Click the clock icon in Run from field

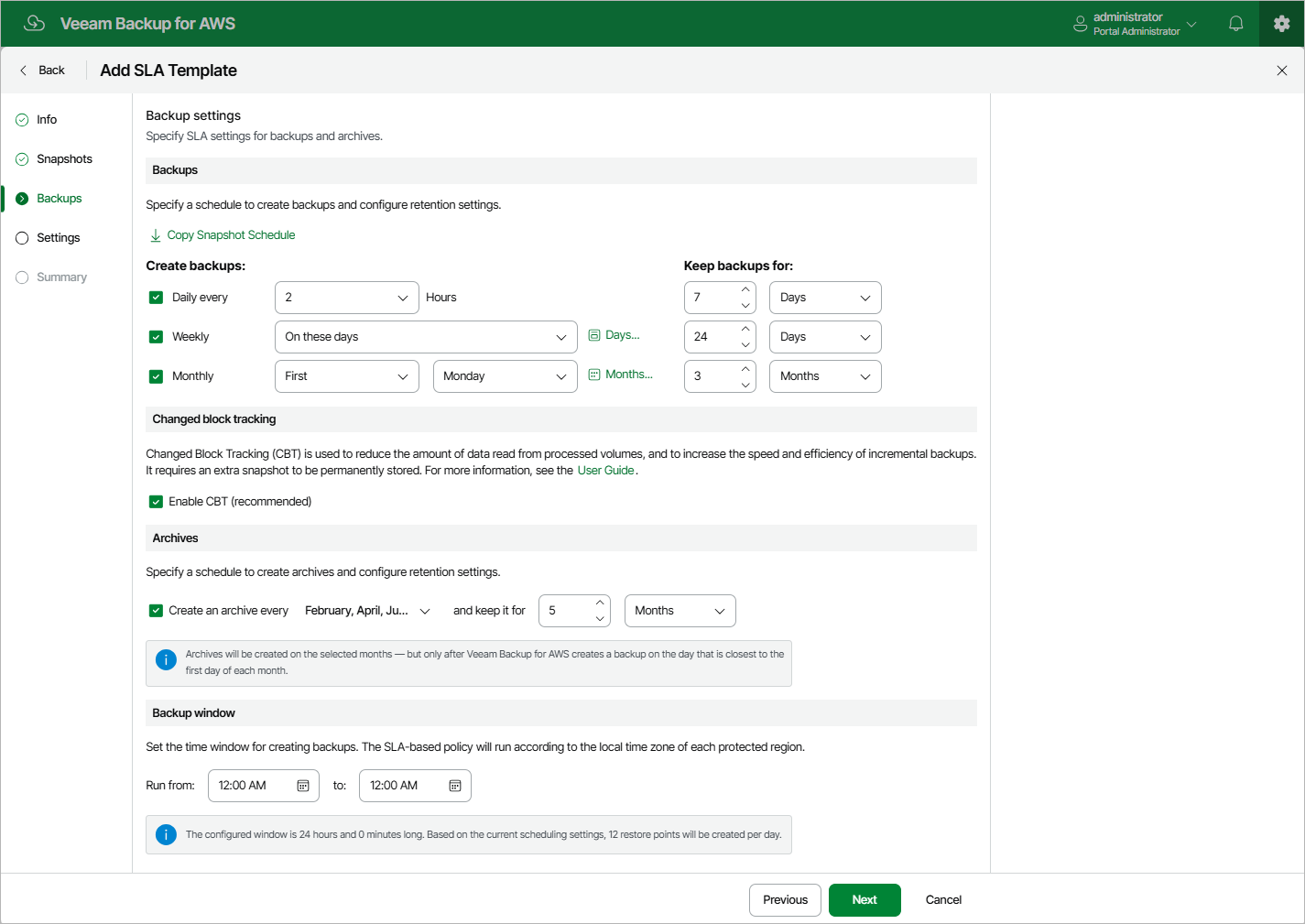[305, 785]
